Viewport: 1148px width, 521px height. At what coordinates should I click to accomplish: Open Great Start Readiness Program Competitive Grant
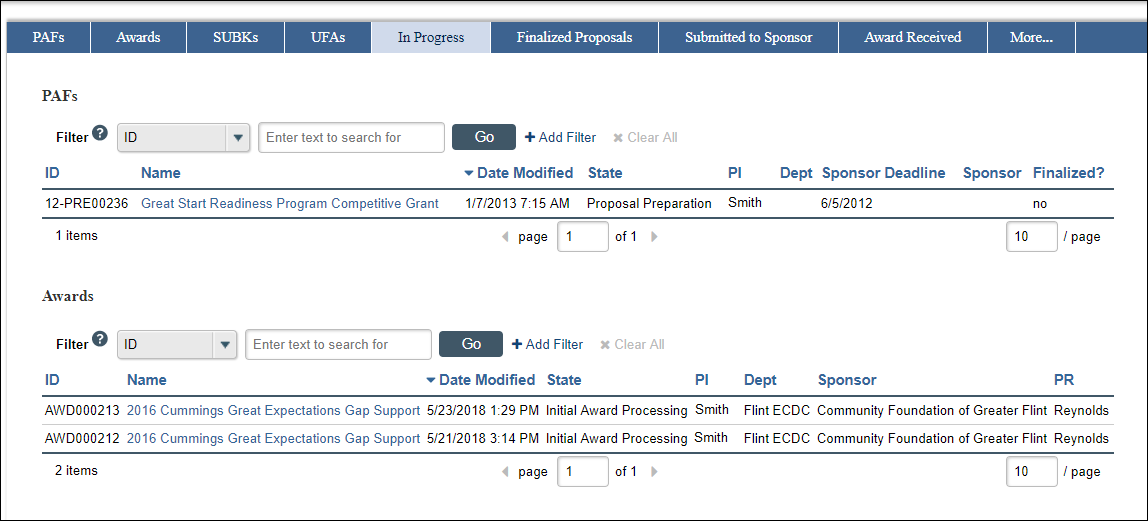[290, 204]
